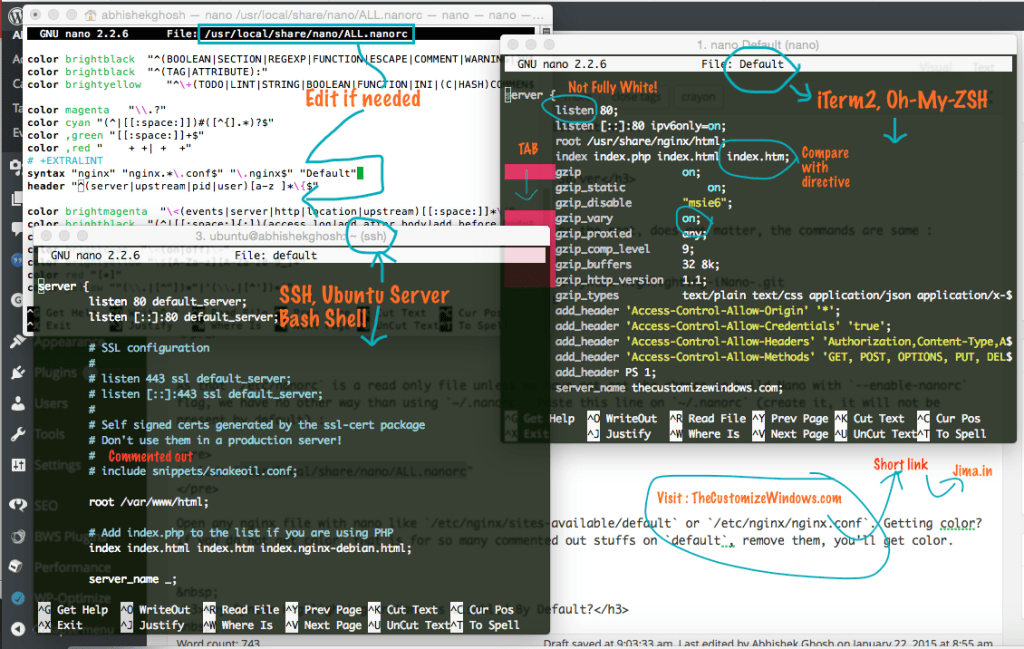The width and height of the screenshot is (1024, 649).
Task: Zoom the ubuntu@abhishekghosh ssh window
Action: pos(82,236)
